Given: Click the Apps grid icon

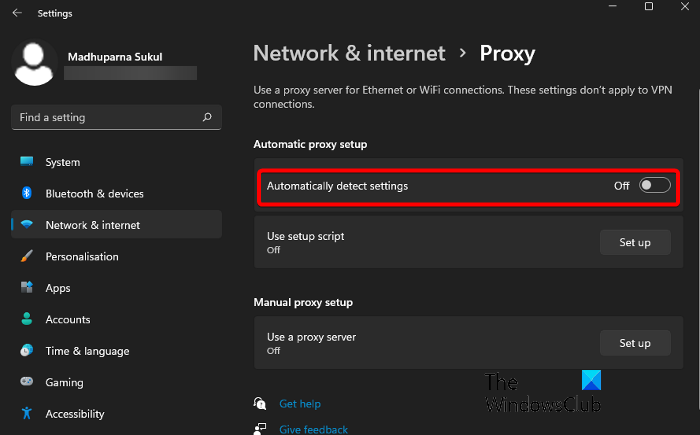Looking at the screenshot, I should point(27,288).
